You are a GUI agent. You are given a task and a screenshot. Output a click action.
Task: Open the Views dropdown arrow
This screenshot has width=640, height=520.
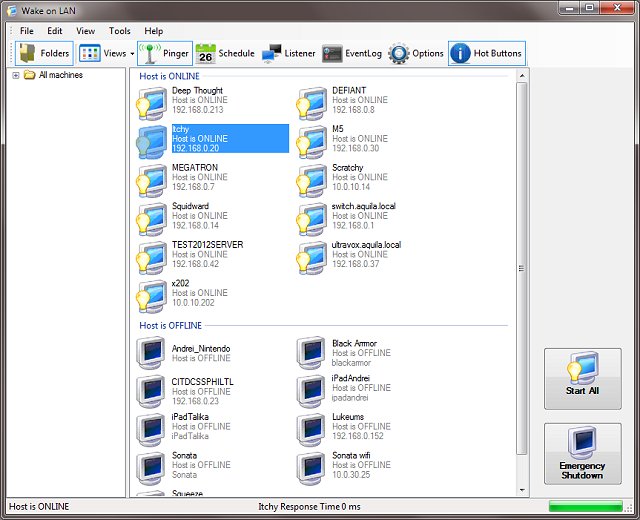click(132, 54)
